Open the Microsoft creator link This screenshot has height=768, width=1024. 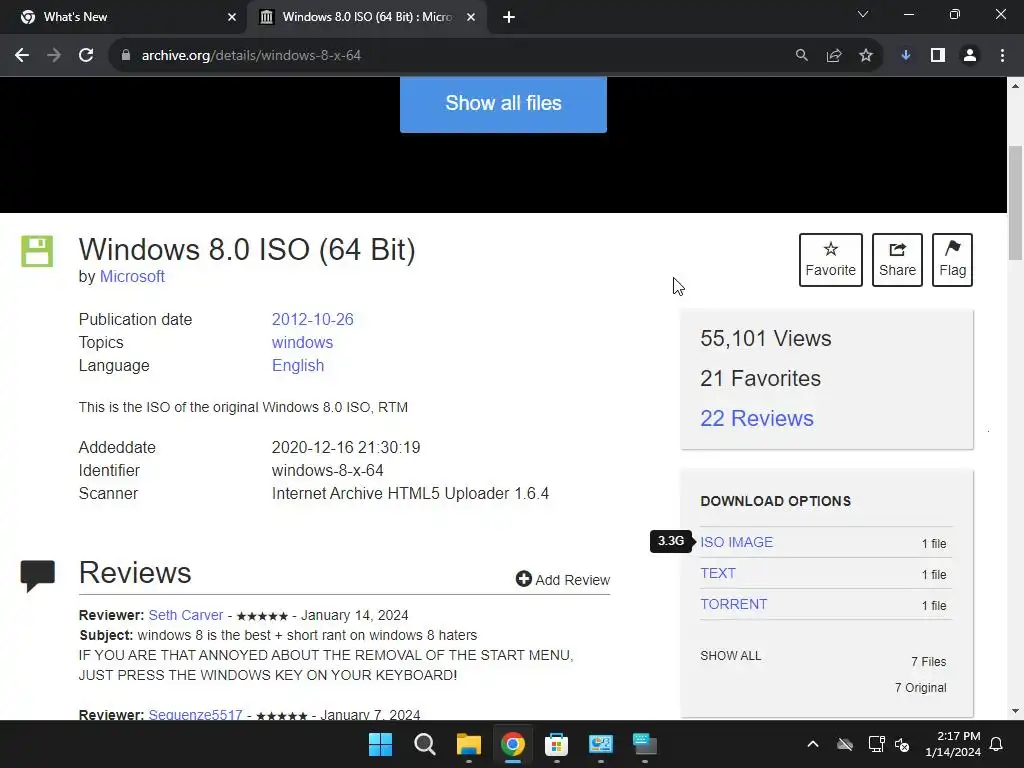[x=132, y=276]
